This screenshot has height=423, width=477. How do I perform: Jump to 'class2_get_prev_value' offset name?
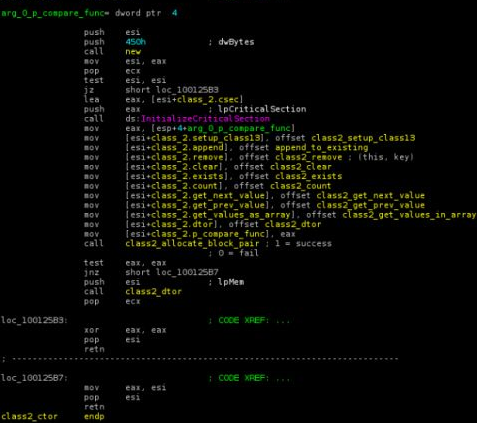[x=371, y=206]
